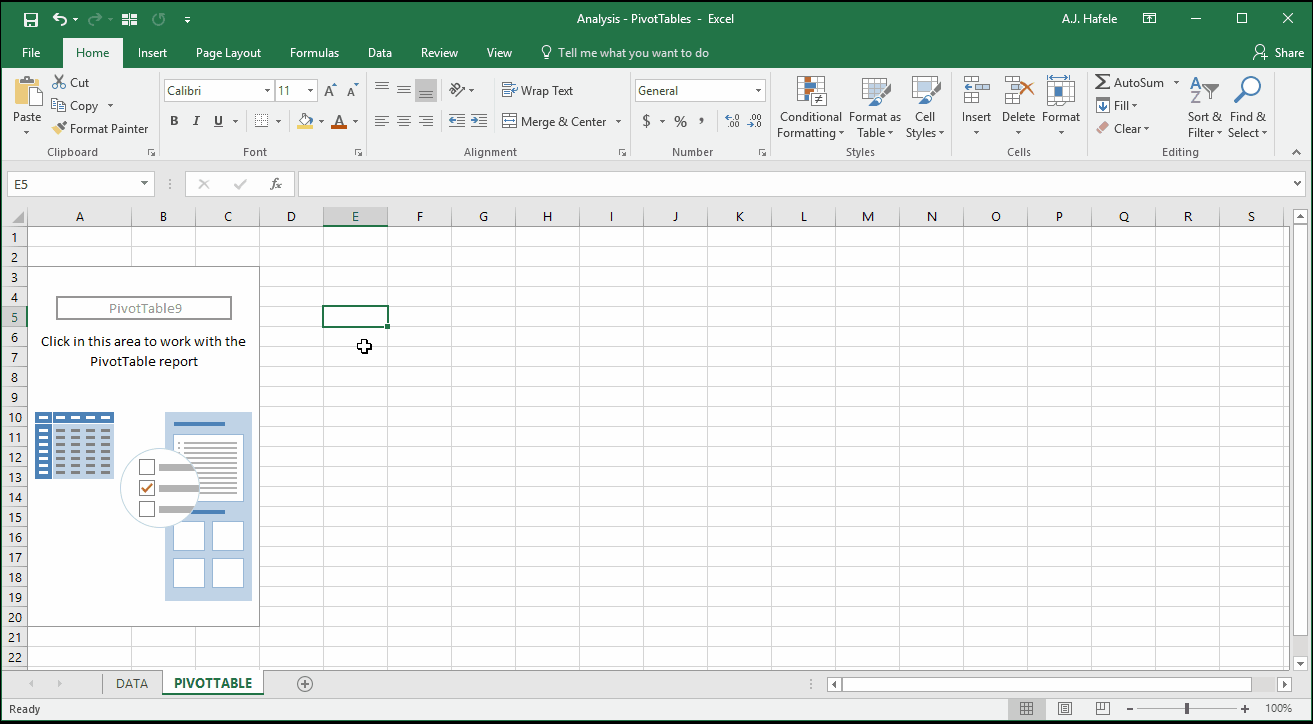The width and height of the screenshot is (1313, 724).
Task: Increase font size with the larger A icon
Action: point(330,91)
